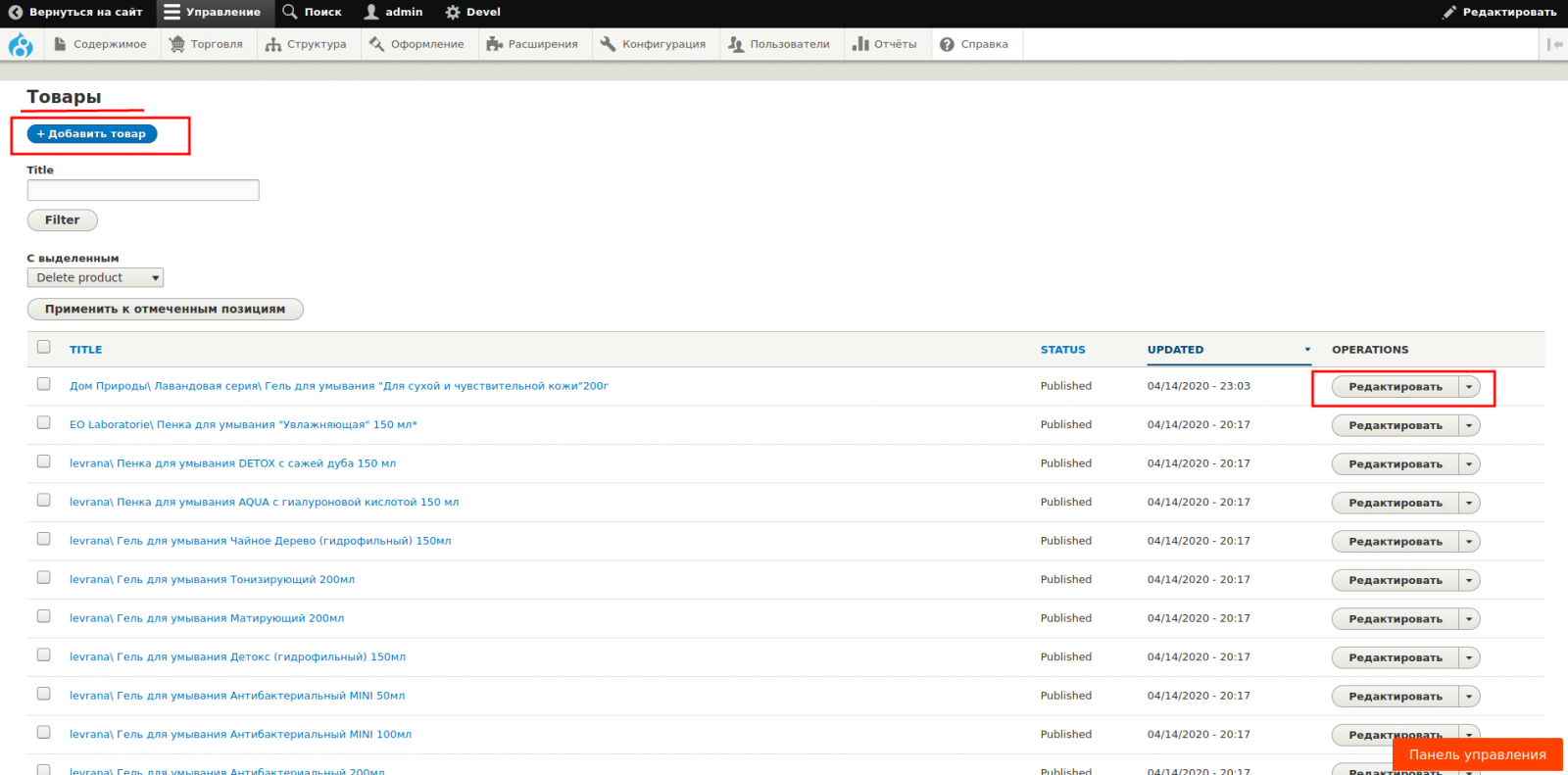The height and width of the screenshot is (775, 1568).
Task: Click the hierarchy icon beside Структура
Action: tap(273, 44)
